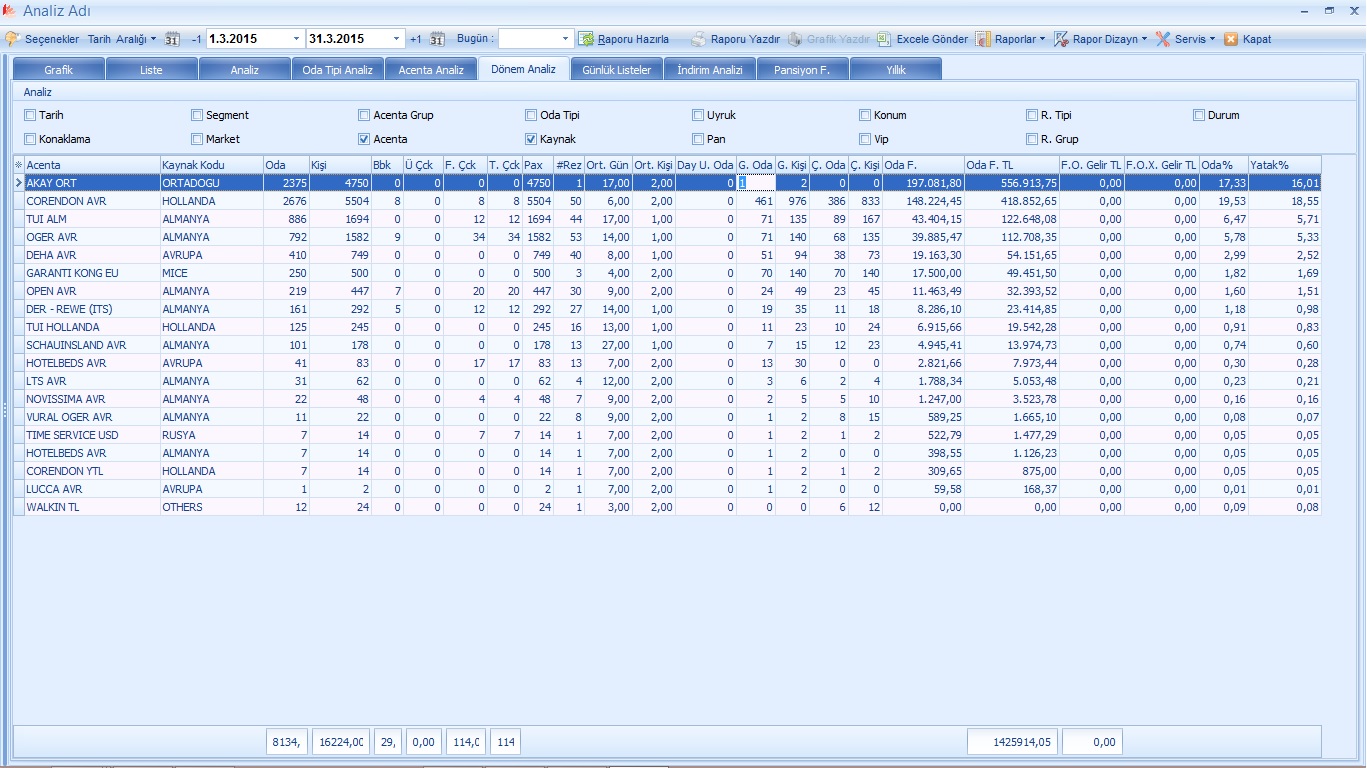Sort by the Oda F. TL column header
The width and height of the screenshot is (1367, 768).
(x=1011, y=164)
